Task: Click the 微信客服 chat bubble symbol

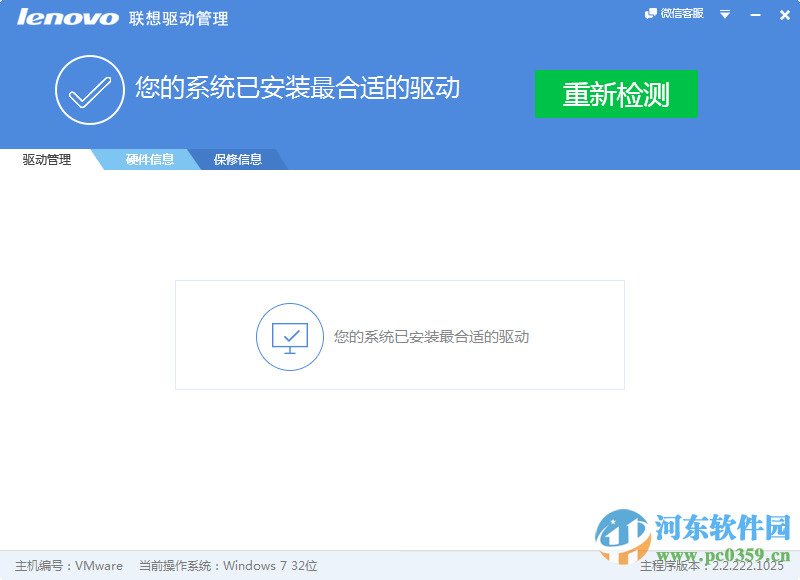Action: click(652, 14)
